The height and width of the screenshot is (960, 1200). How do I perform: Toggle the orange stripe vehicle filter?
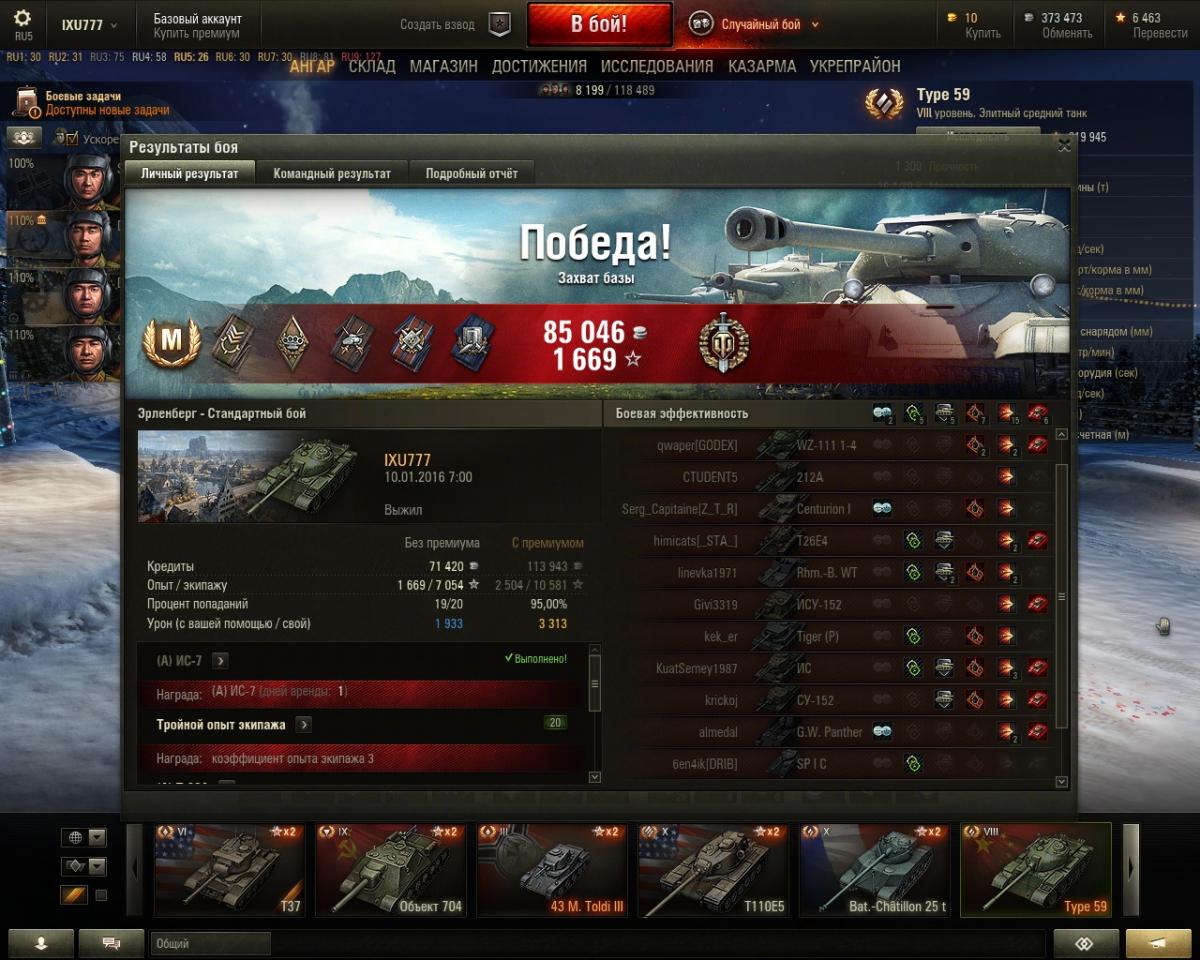click(x=74, y=895)
